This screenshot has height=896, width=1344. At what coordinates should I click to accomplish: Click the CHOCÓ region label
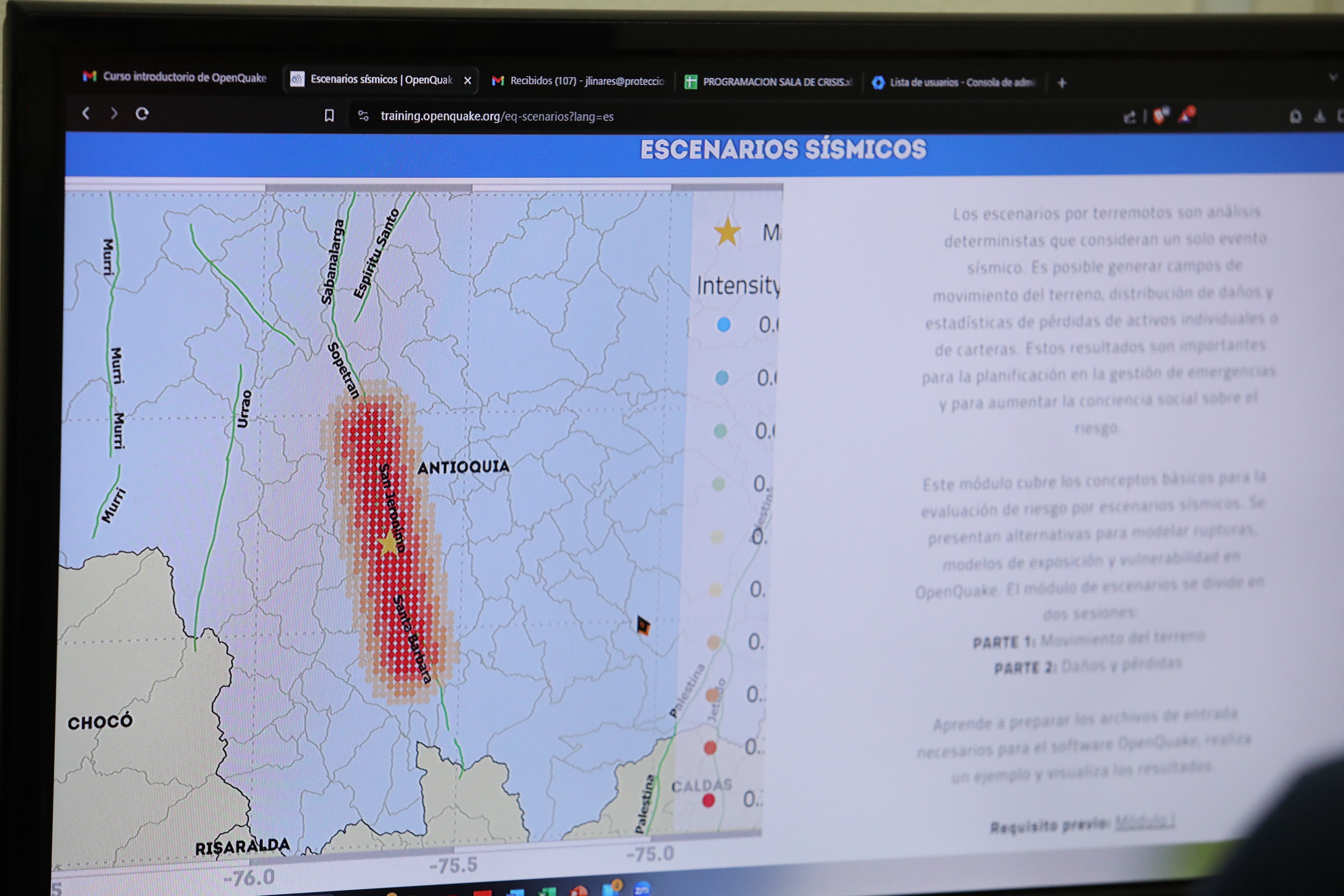point(100,722)
